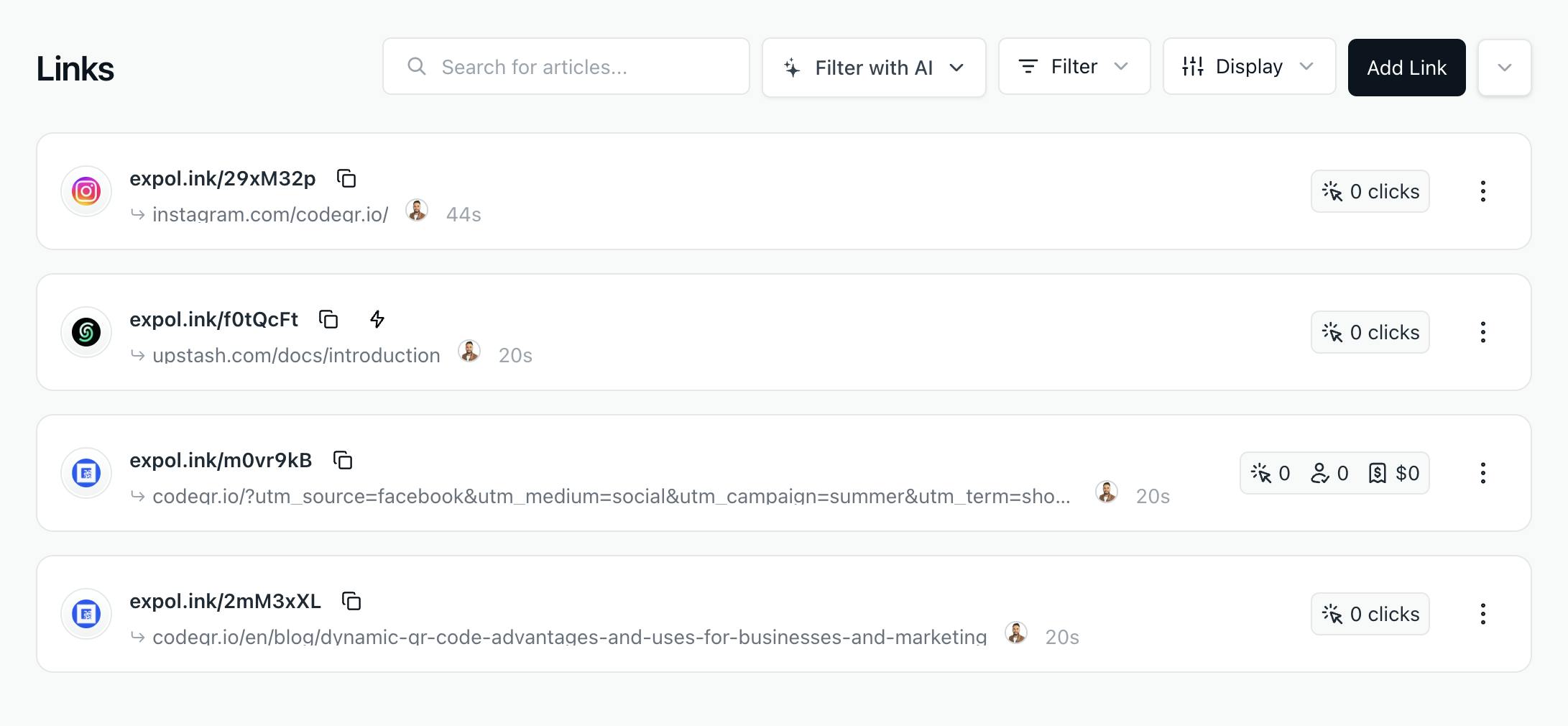
Task: Open three-dot menu for the 2mM3xXL link
Action: coord(1482,614)
